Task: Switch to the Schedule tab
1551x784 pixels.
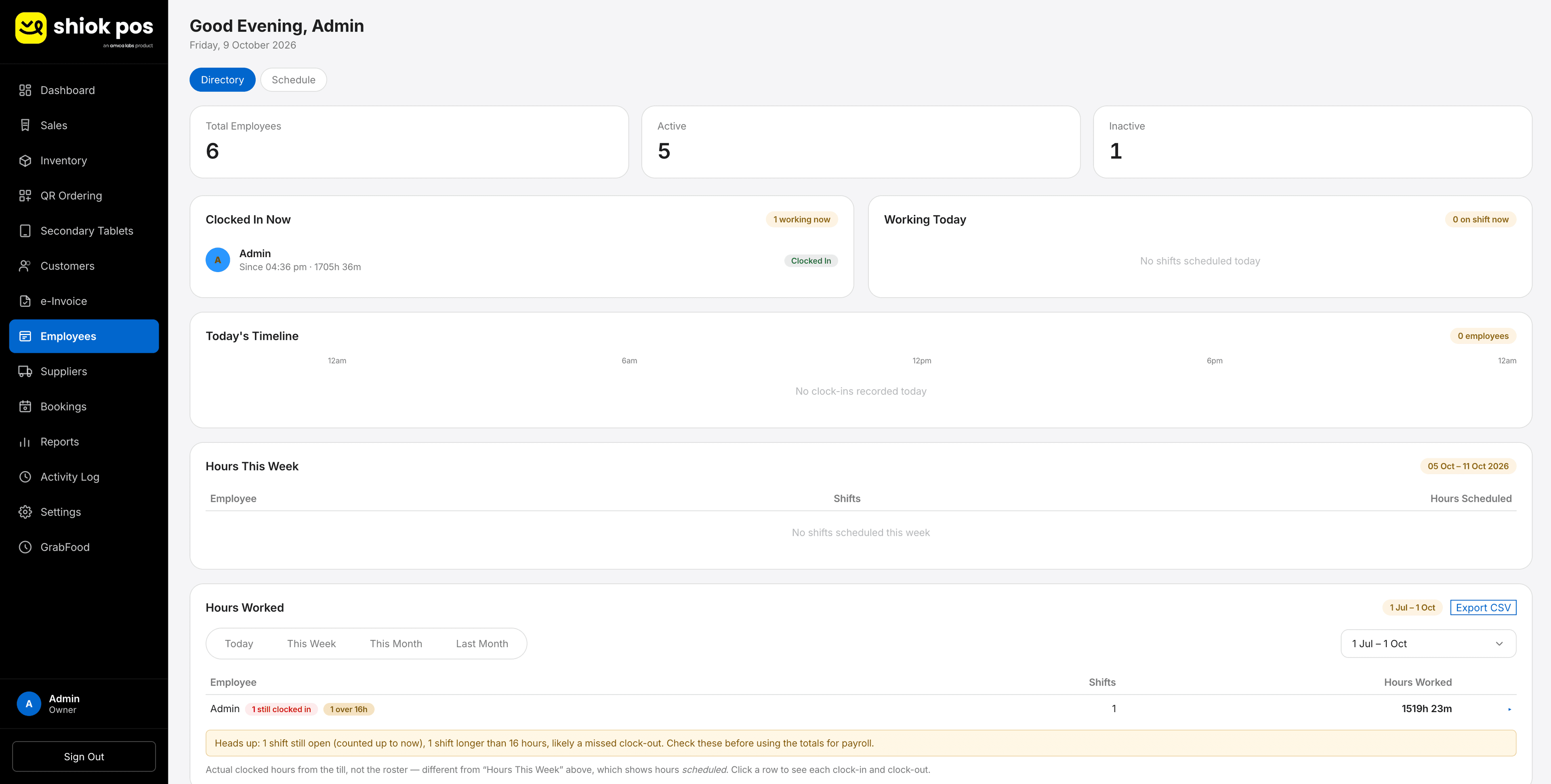Action: (x=293, y=80)
